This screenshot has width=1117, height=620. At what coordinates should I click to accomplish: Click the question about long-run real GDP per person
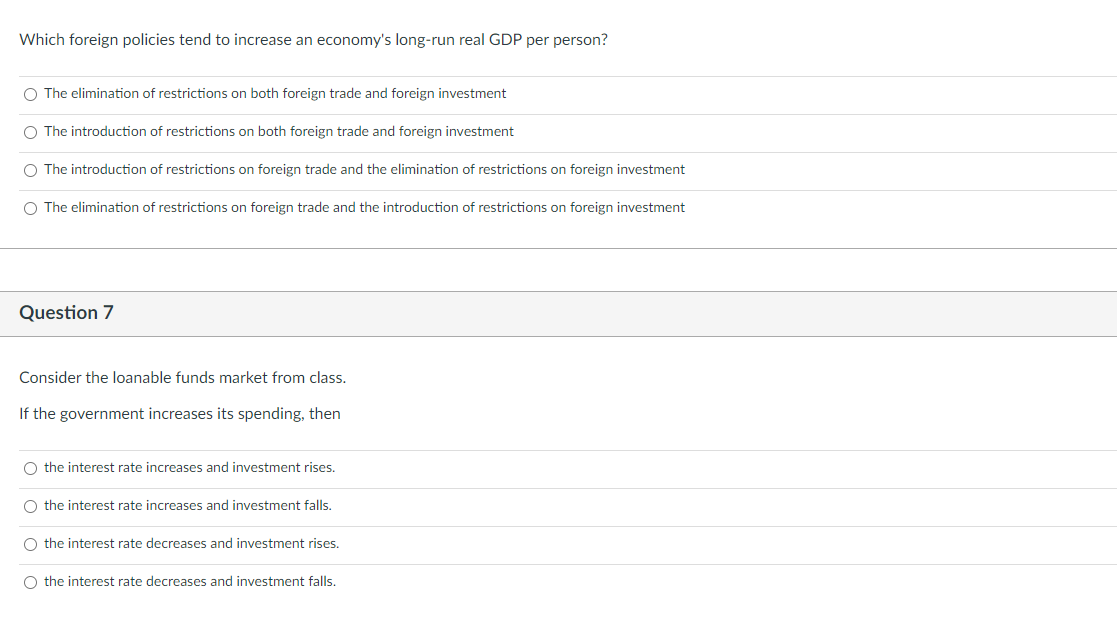[x=313, y=40]
